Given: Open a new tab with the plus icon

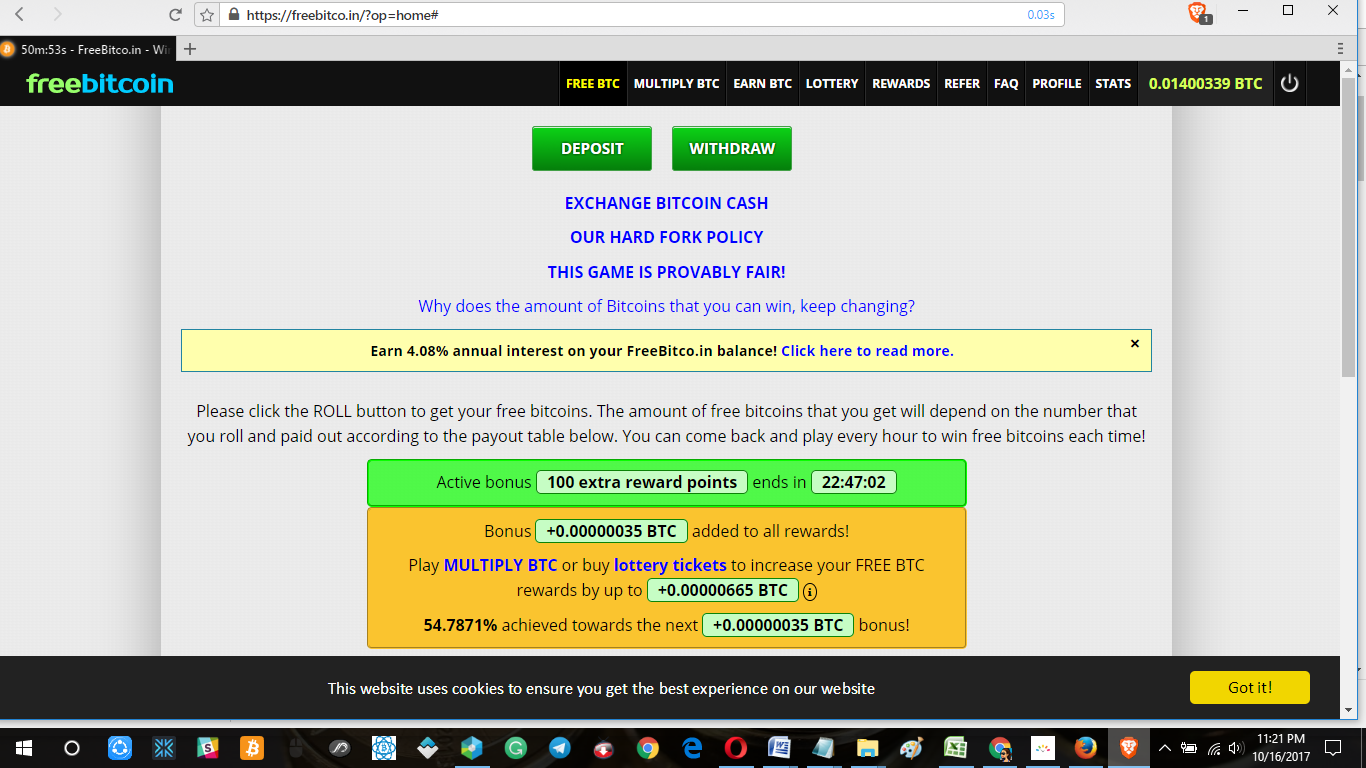Looking at the screenshot, I should pos(190,49).
